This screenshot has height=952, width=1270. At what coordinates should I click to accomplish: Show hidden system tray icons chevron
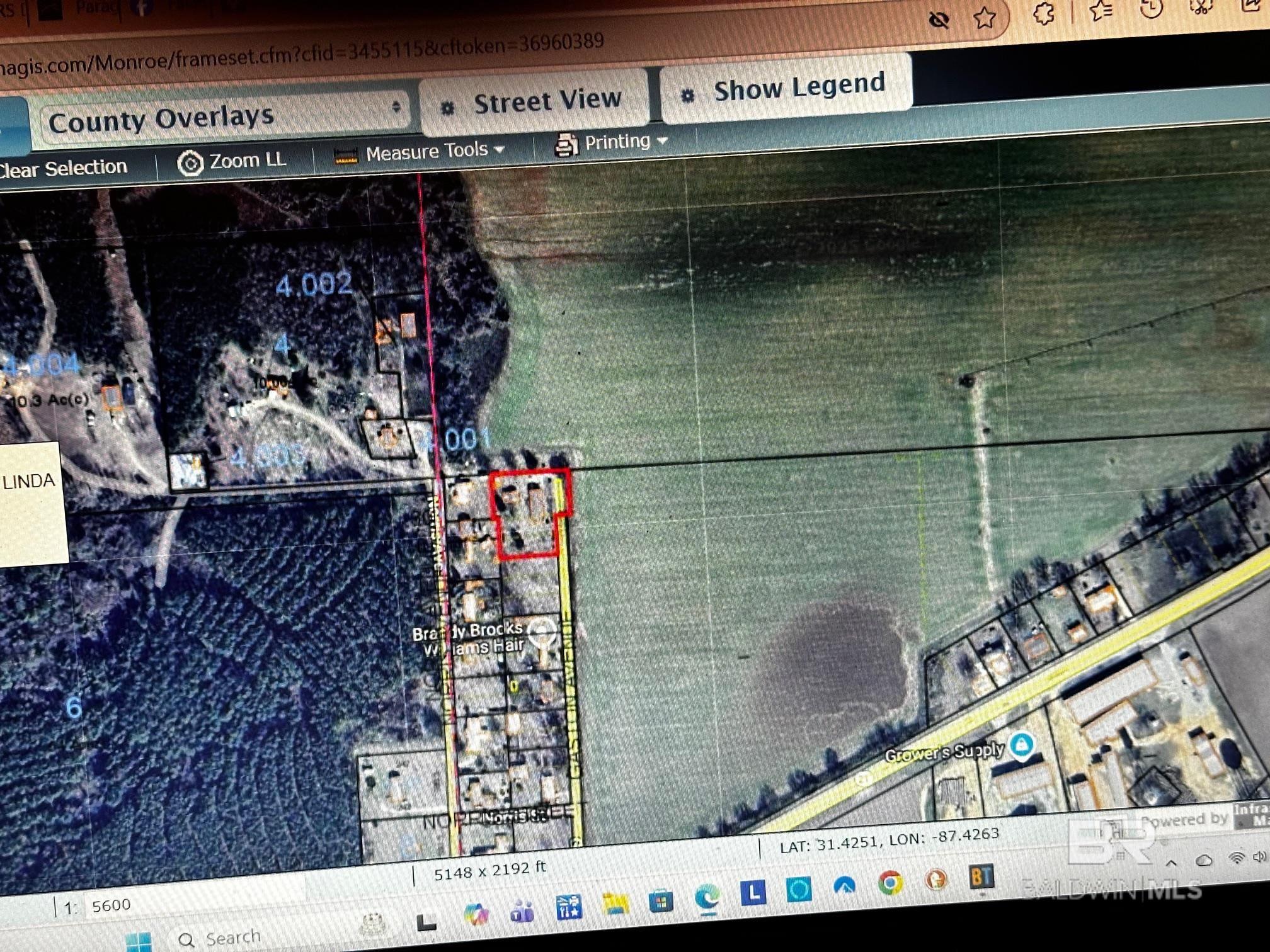[x=1171, y=863]
